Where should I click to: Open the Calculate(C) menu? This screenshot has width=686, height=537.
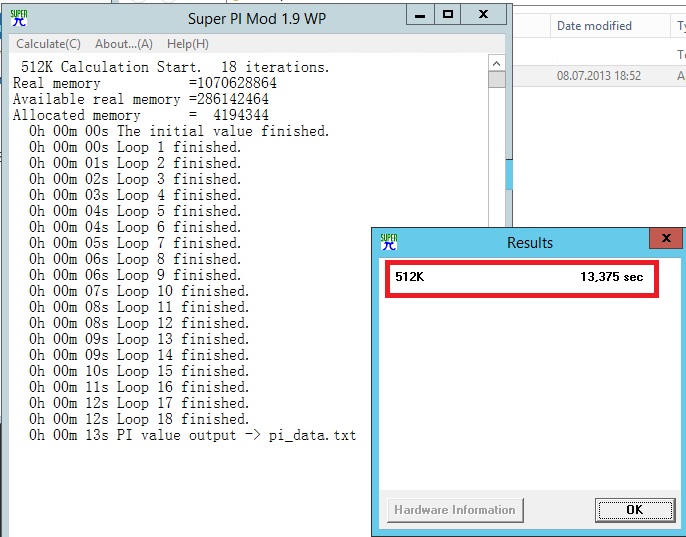coord(49,44)
